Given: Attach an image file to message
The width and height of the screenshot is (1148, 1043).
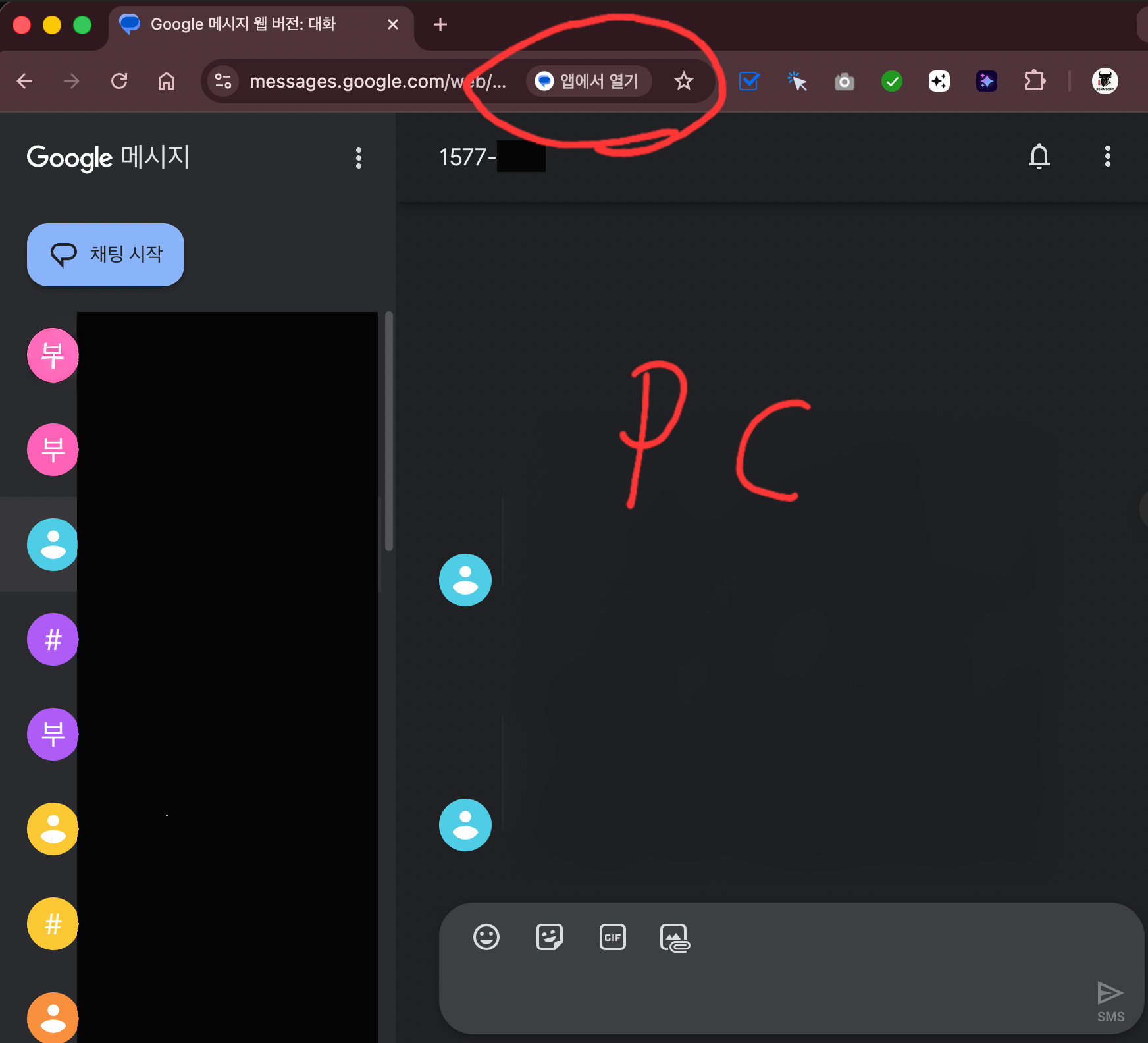Looking at the screenshot, I should click(x=675, y=938).
